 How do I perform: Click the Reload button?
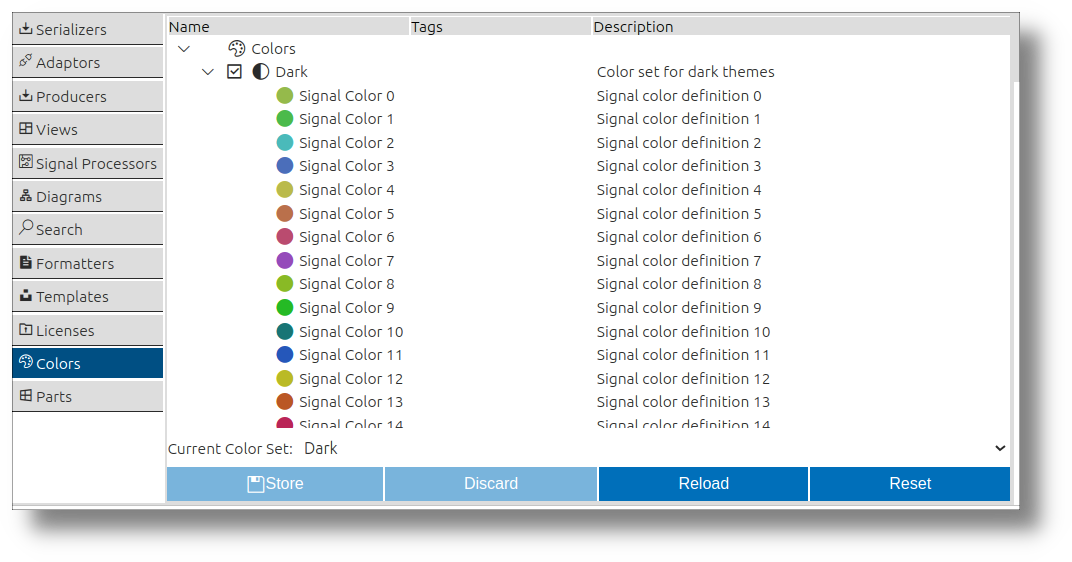[704, 484]
